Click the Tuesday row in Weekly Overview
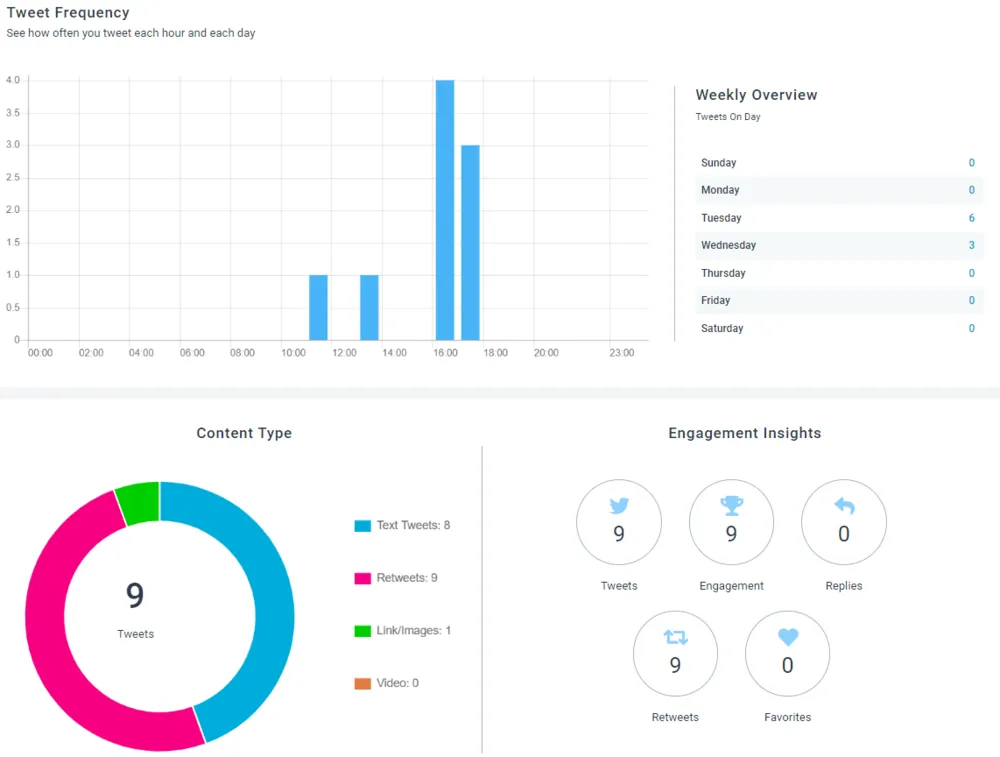 point(839,218)
